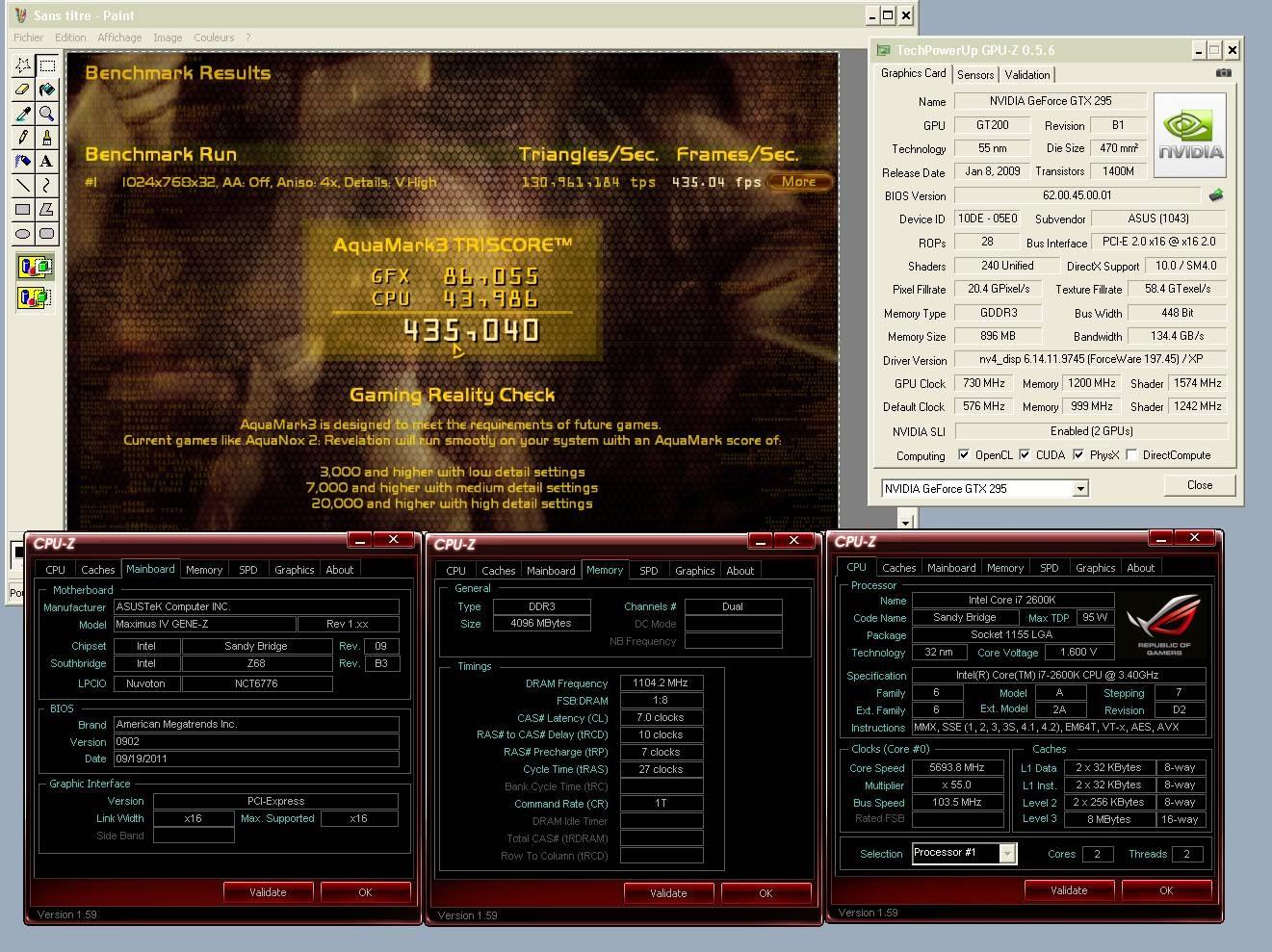Select the Brush tool in Paint

tap(47, 138)
